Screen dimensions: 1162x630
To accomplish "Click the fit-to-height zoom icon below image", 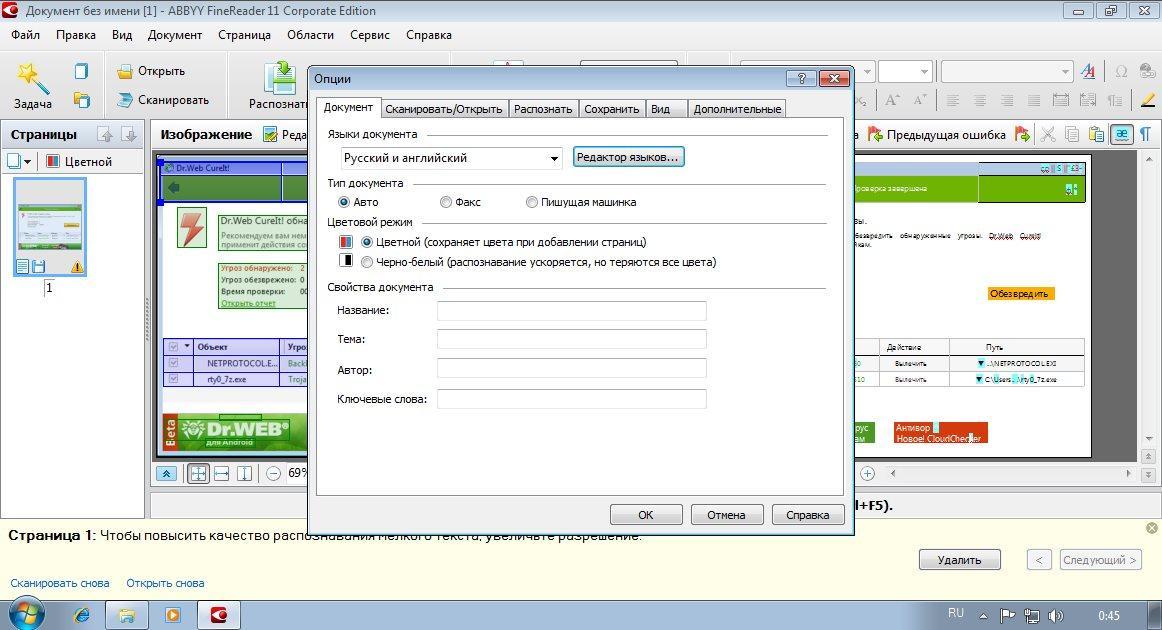I will tap(245, 474).
